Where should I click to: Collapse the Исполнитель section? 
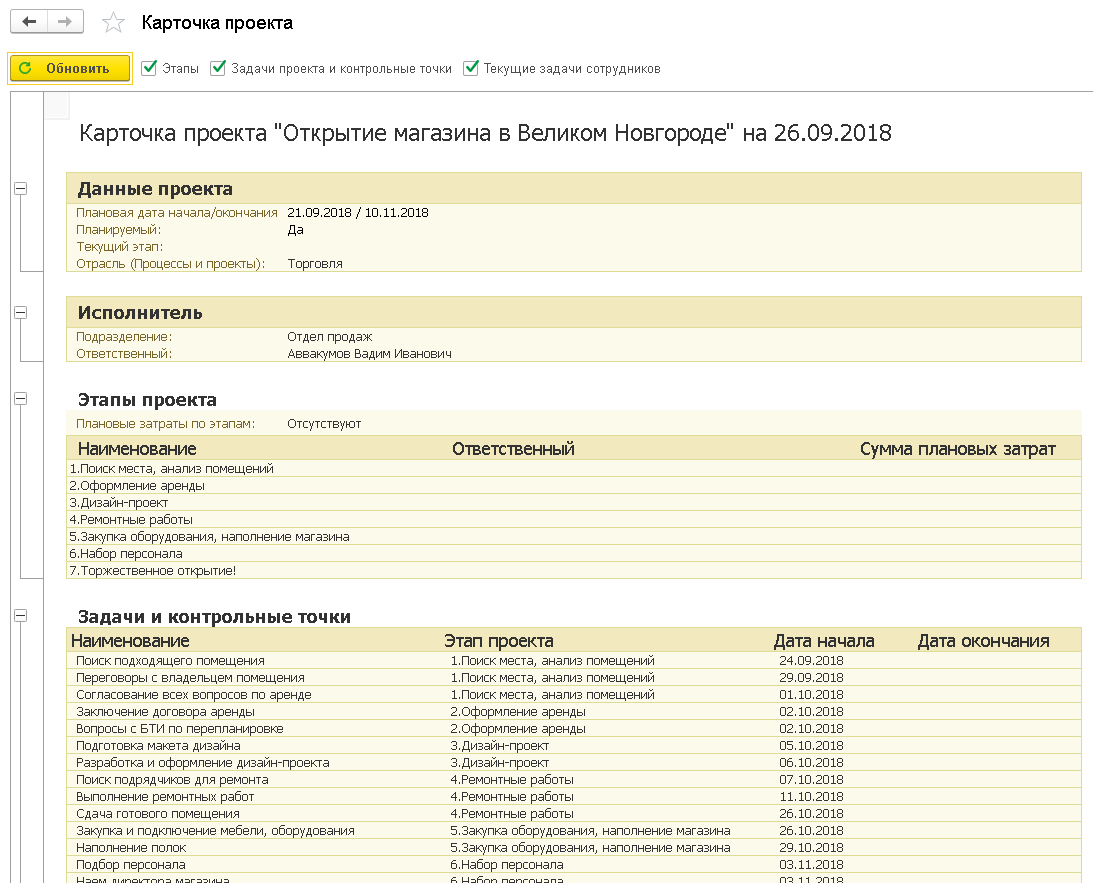click(21, 312)
